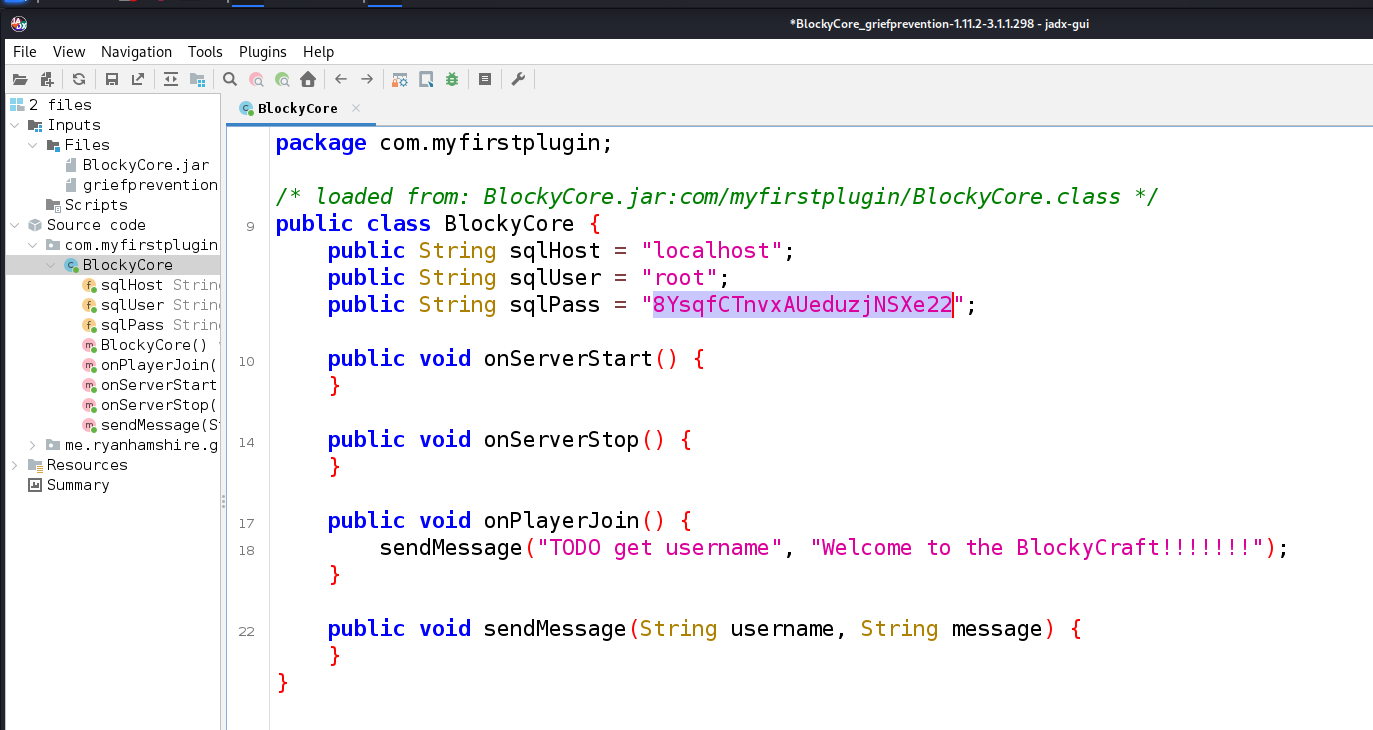1373x730 pixels.
Task: Open the Navigation menu
Action: tap(136, 52)
